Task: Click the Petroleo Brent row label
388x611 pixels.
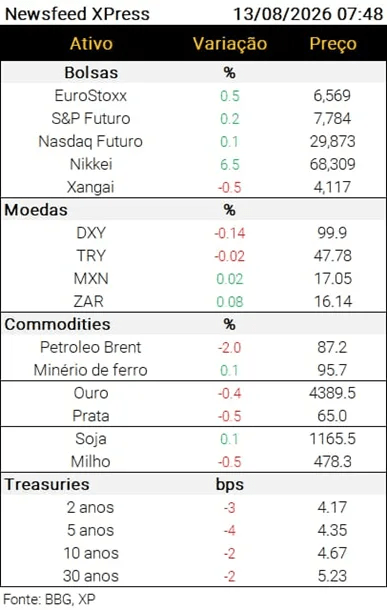Action: coord(90,347)
